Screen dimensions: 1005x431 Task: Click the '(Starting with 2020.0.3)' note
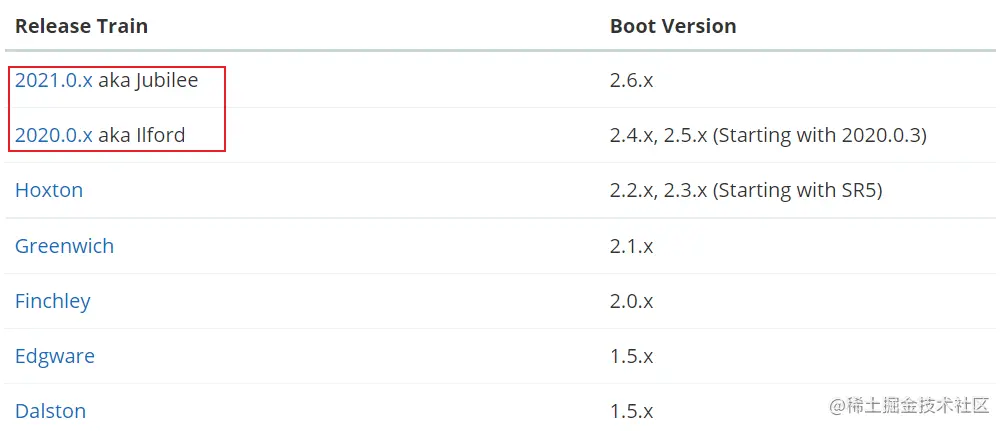pyautogui.click(x=820, y=136)
